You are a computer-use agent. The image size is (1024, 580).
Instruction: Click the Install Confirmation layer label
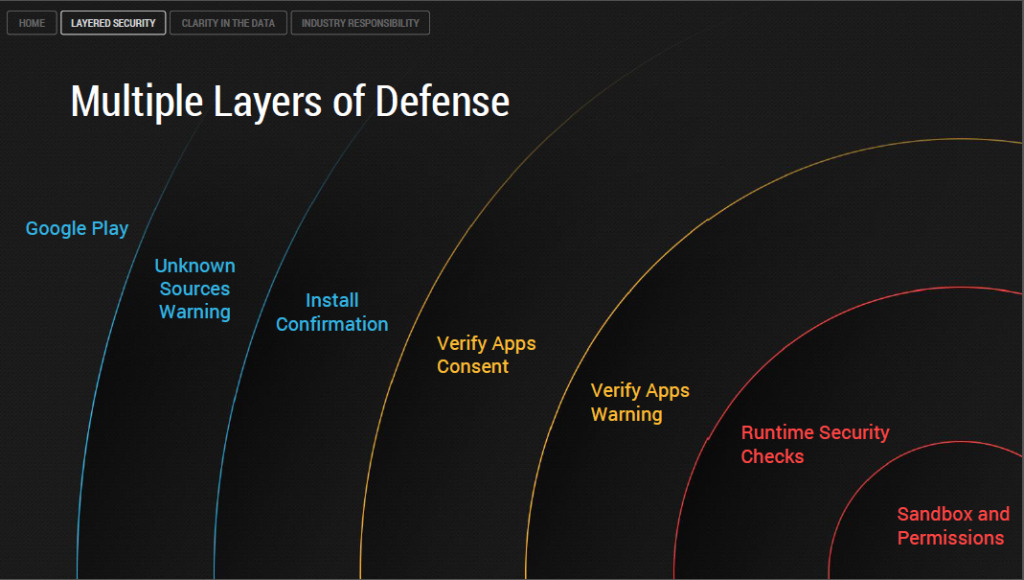tap(332, 312)
